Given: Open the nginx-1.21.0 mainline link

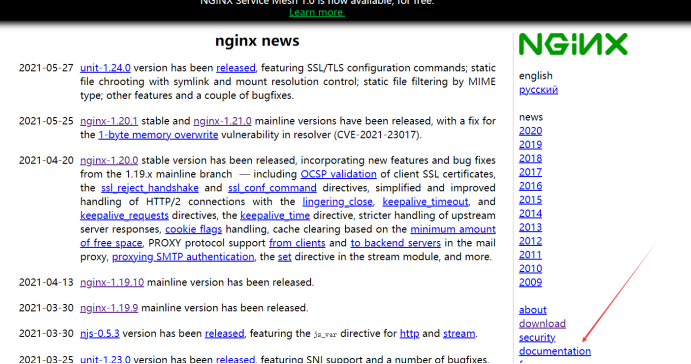Looking at the screenshot, I should pyautogui.click(x=222, y=121).
